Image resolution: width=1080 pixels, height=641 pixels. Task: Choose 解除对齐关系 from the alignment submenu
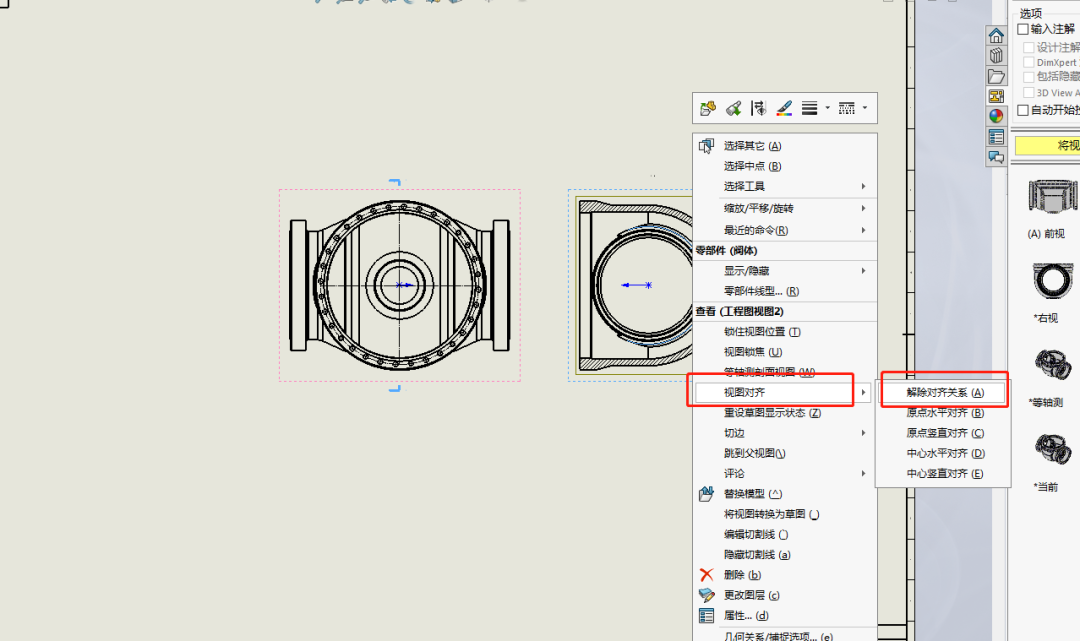click(944, 391)
